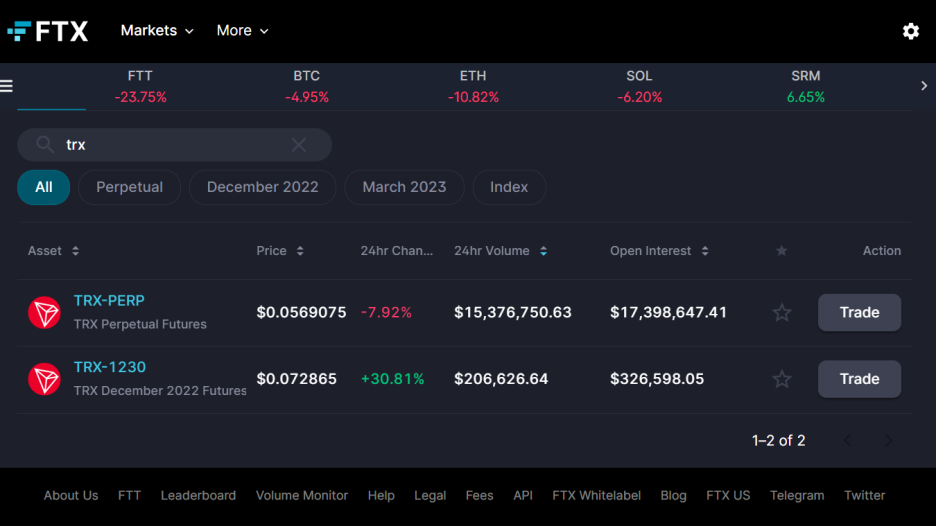Open the Twitter footer link

tap(864, 496)
